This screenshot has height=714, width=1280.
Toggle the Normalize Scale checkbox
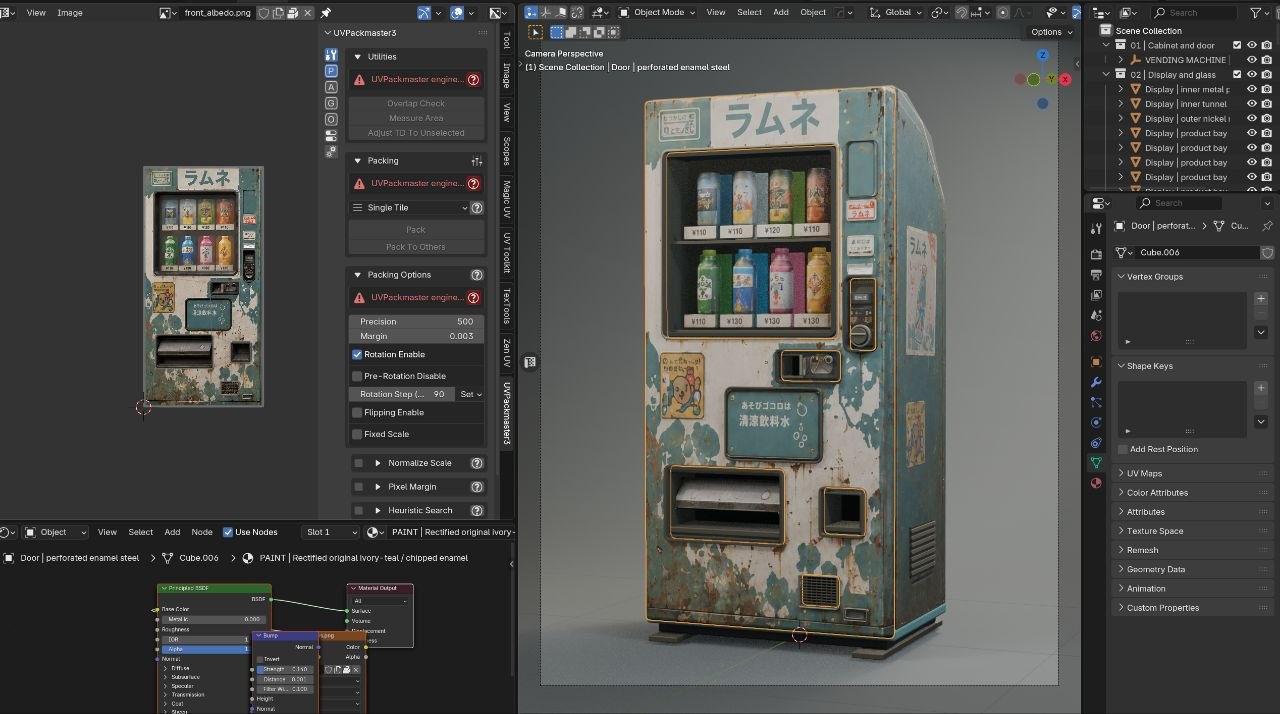(358, 463)
